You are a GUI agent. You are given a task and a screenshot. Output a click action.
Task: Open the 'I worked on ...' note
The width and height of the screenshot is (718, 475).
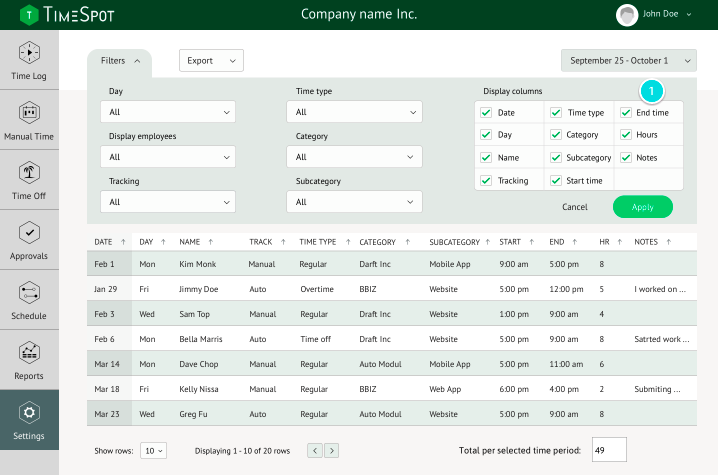point(660,289)
